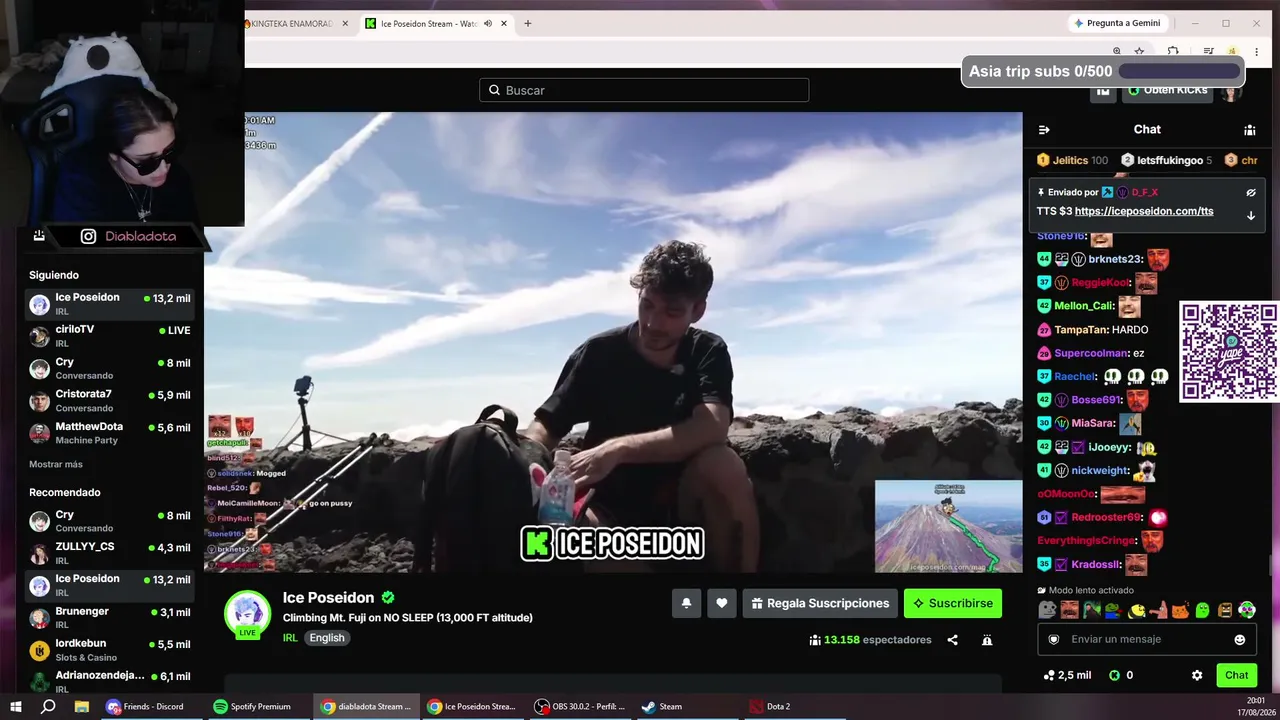The width and height of the screenshot is (1280, 720).
Task: Click the verified badge next to Ice Poseidon
Action: pos(388,598)
